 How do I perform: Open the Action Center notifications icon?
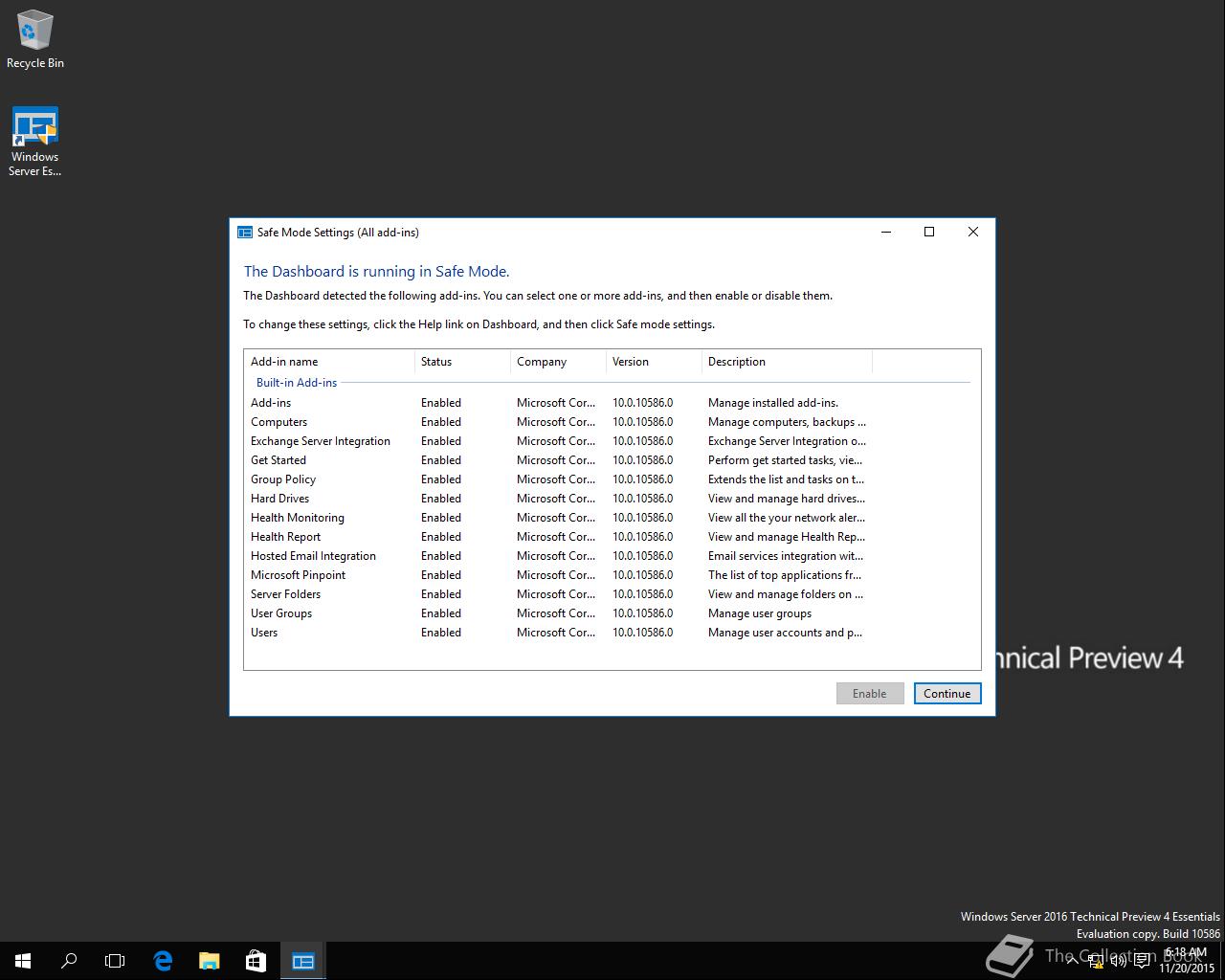click(1142, 961)
